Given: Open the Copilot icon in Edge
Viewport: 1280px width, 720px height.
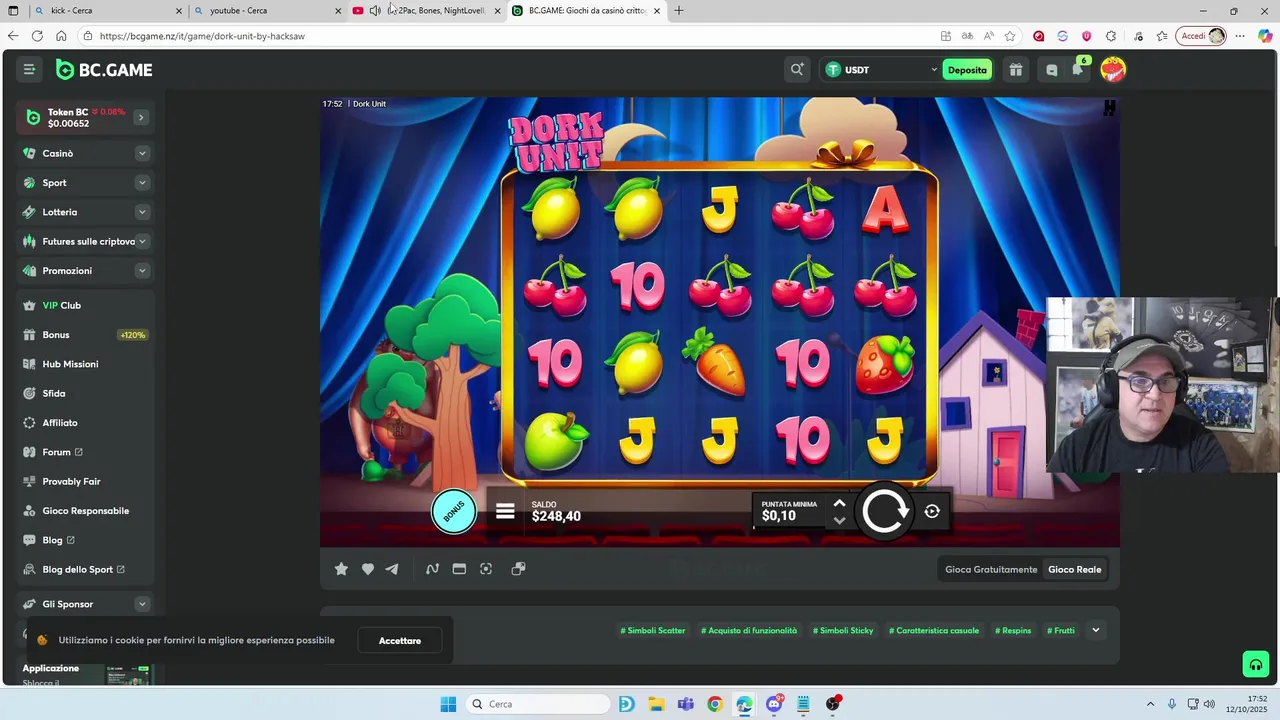Looking at the screenshot, I should click(1264, 36).
